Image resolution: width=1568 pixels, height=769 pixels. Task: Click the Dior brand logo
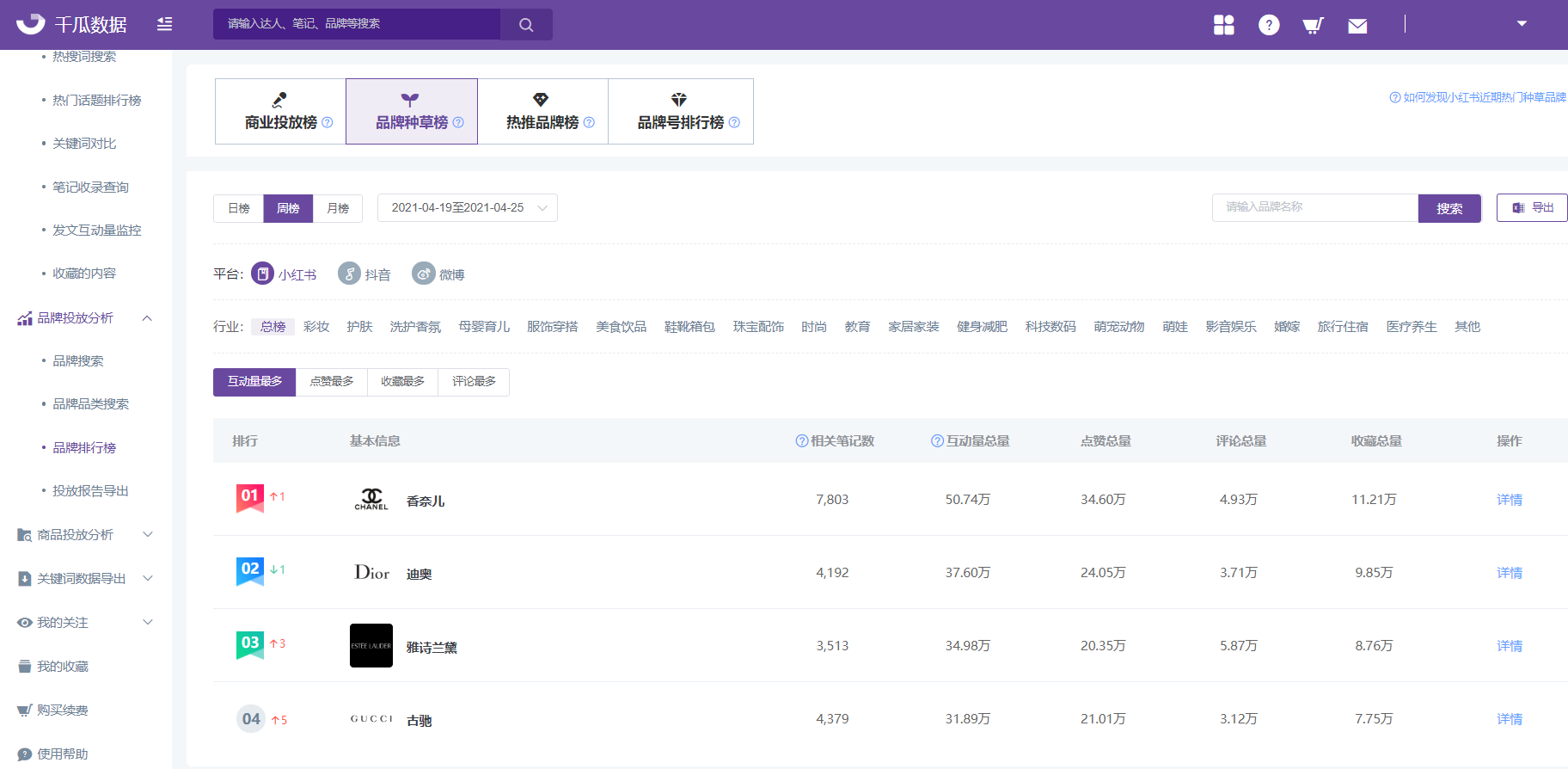[371, 572]
